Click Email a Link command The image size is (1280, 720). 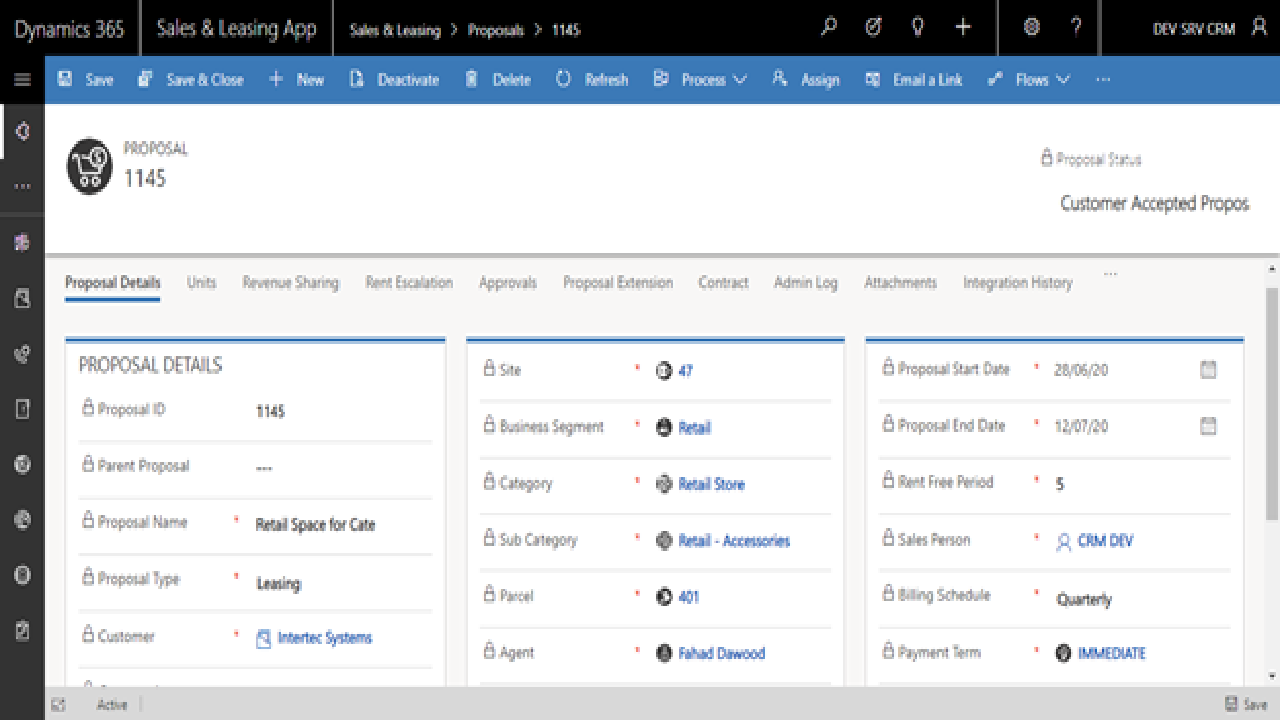(x=913, y=80)
